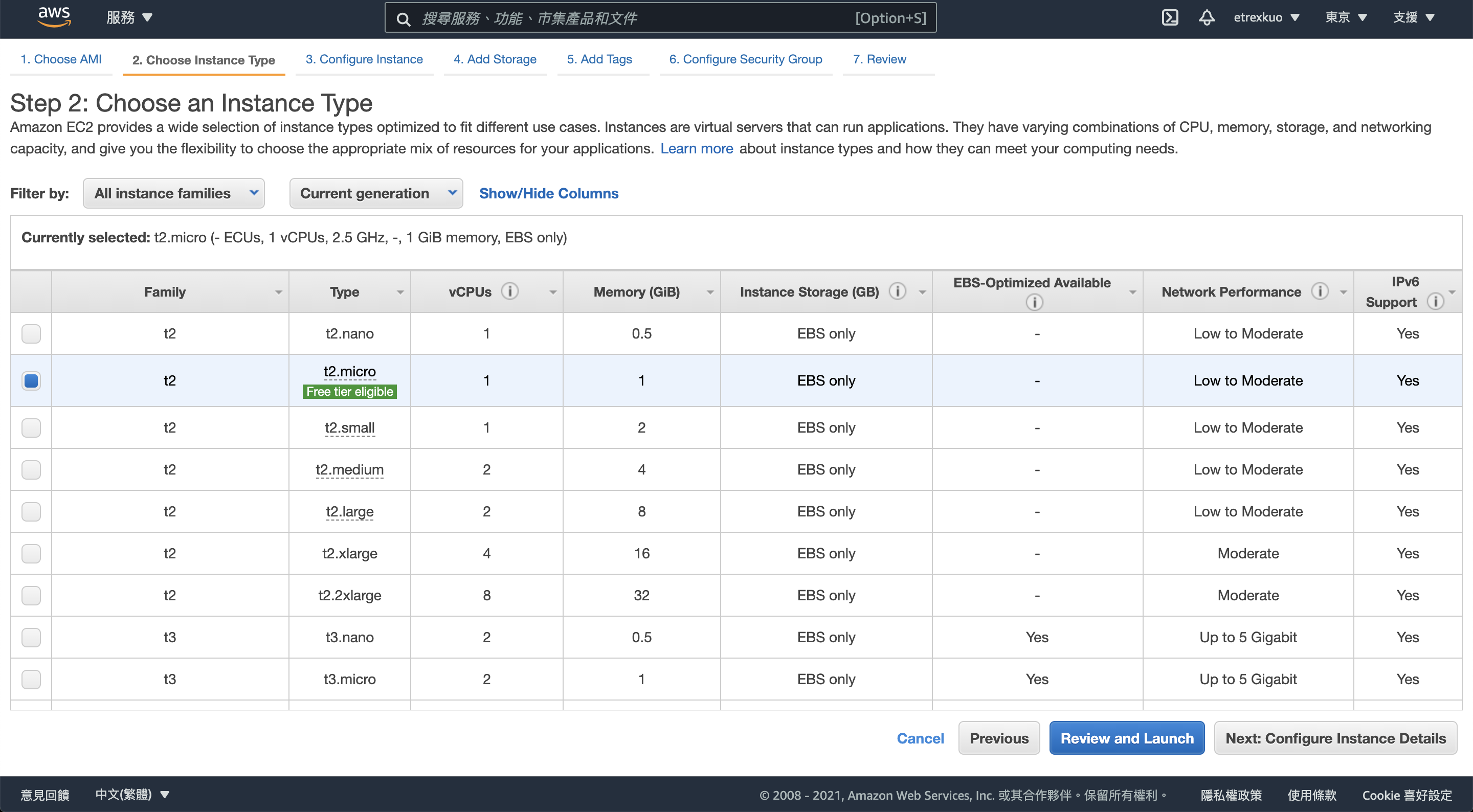Click the t2.micro type name
1473x812 pixels.
tap(350, 371)
